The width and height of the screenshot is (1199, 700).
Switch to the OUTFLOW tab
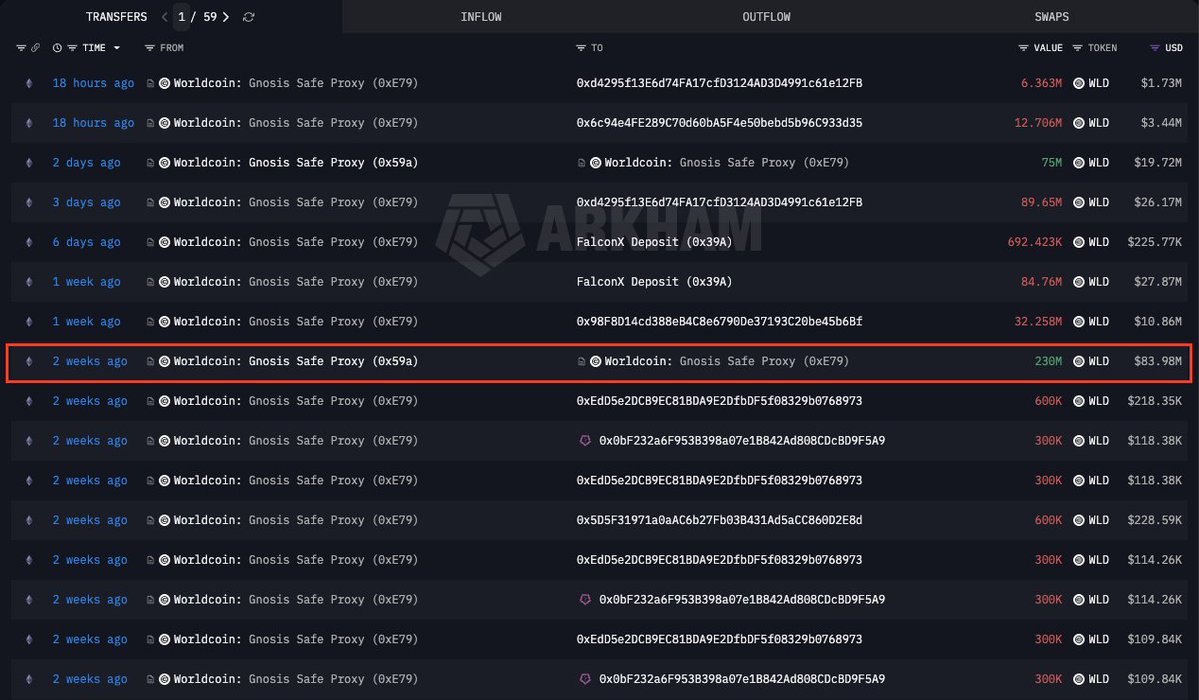[x=766, y=17]
